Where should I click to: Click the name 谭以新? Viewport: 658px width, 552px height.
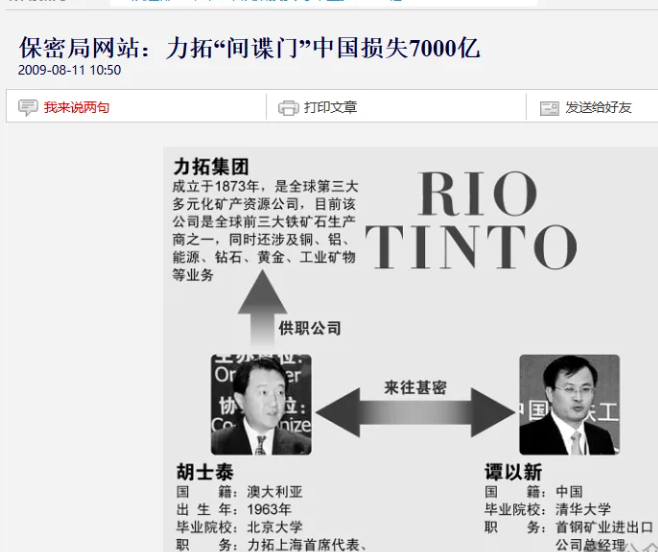click(513, 472)
